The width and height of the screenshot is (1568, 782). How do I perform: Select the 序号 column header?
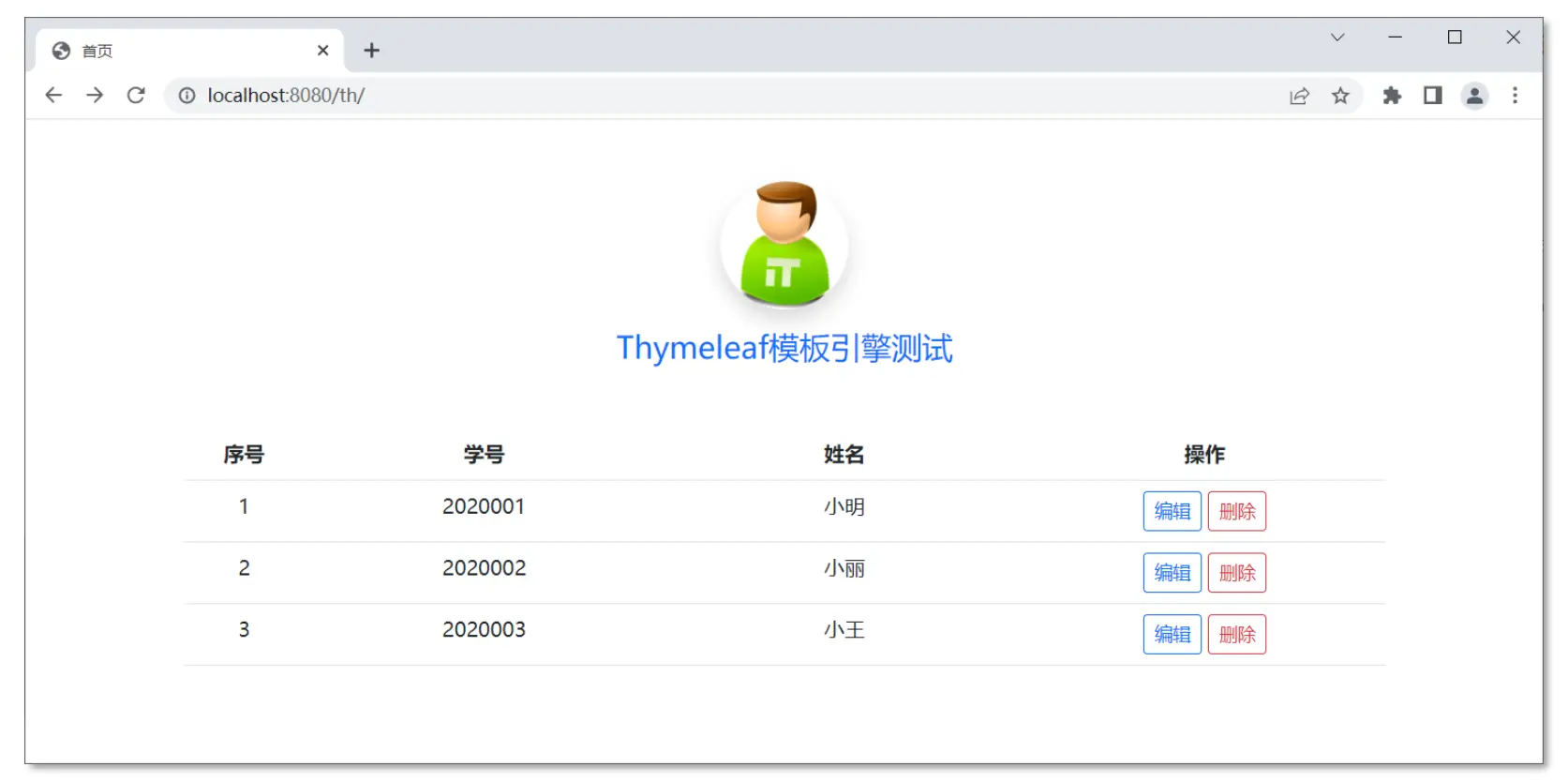pyautogui.click(x=244, y=455)
